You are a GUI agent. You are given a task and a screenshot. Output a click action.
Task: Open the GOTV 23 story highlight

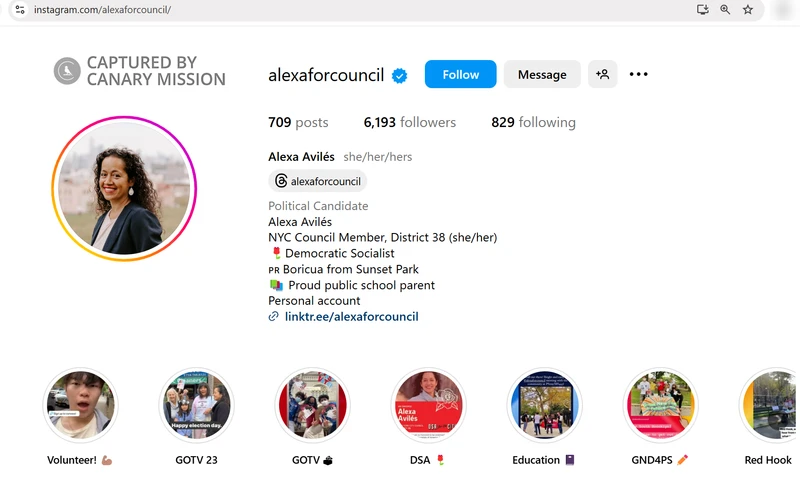[x=196, y=405]
